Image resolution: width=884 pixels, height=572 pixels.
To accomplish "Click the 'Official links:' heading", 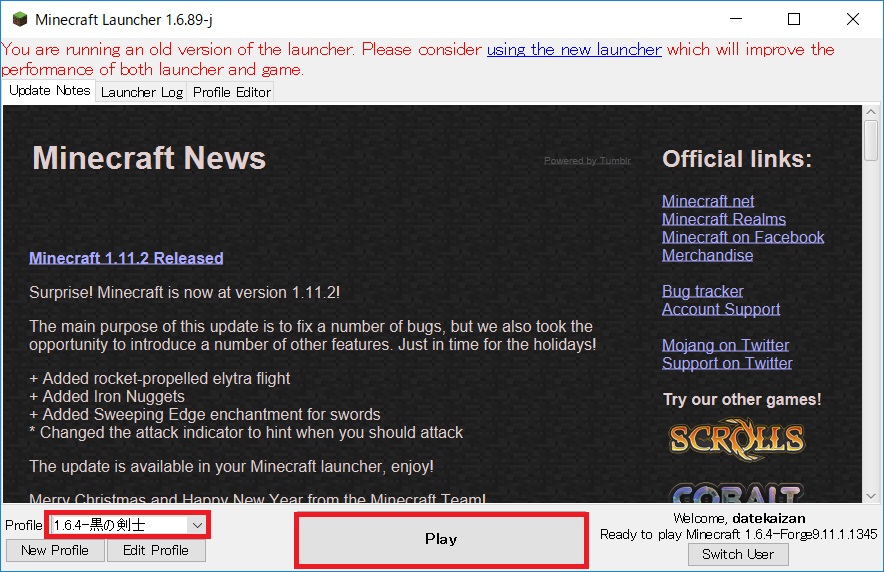I will pos(737,159).
